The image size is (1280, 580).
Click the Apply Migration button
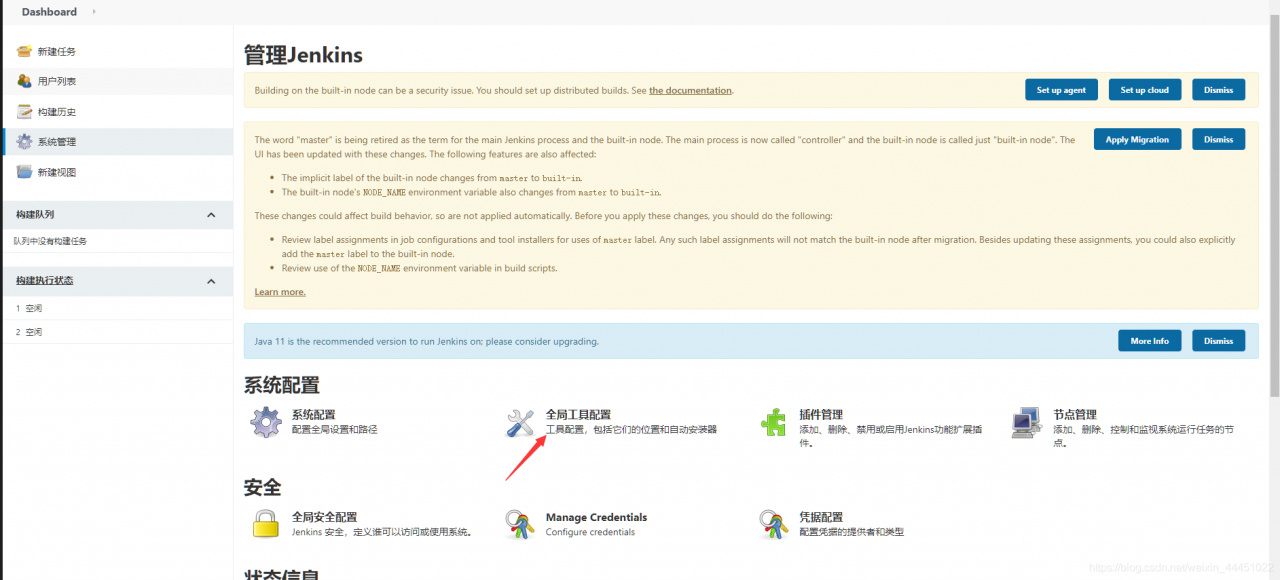click(1137, 140)
